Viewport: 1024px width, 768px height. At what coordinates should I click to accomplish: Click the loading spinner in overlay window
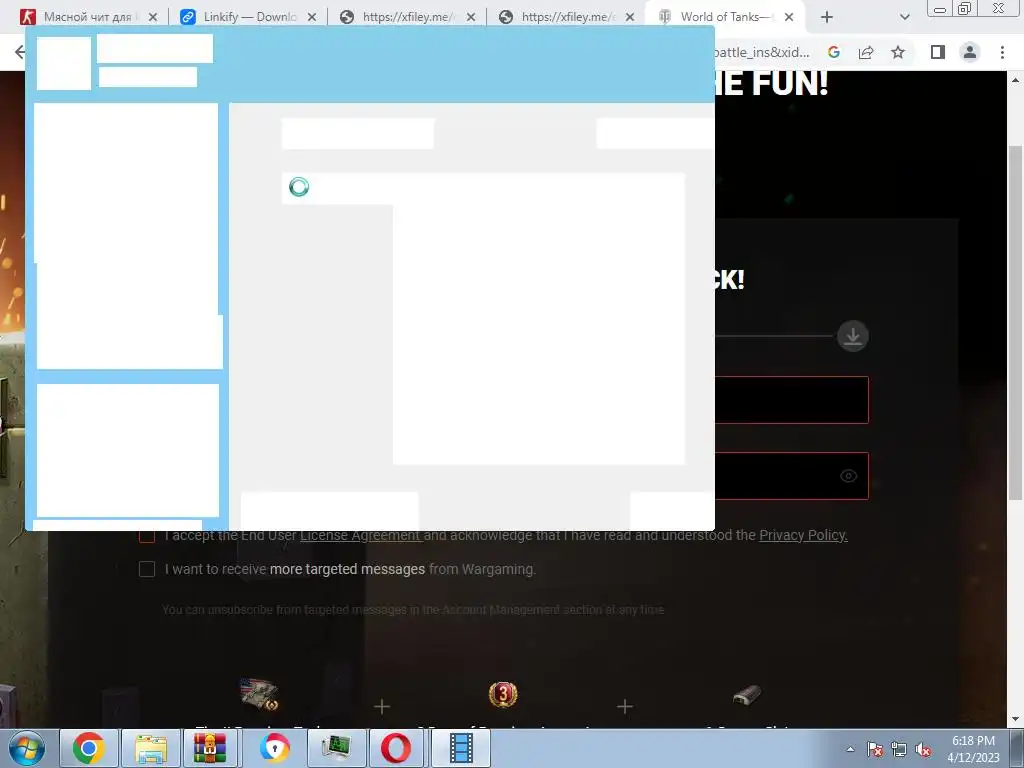coord(299,187)
